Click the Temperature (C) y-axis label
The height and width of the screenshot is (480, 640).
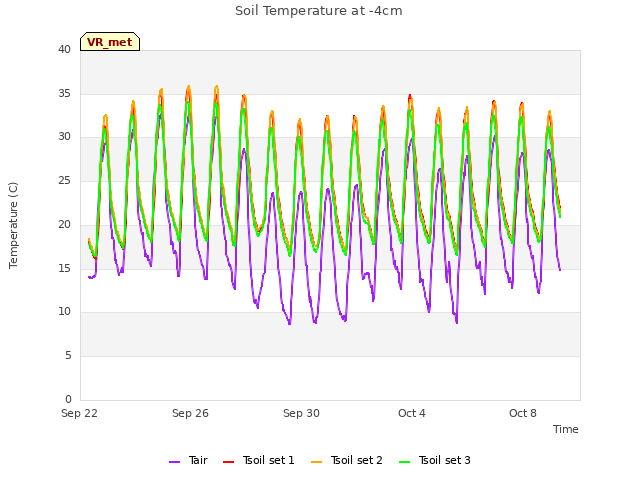click(13, 225)
